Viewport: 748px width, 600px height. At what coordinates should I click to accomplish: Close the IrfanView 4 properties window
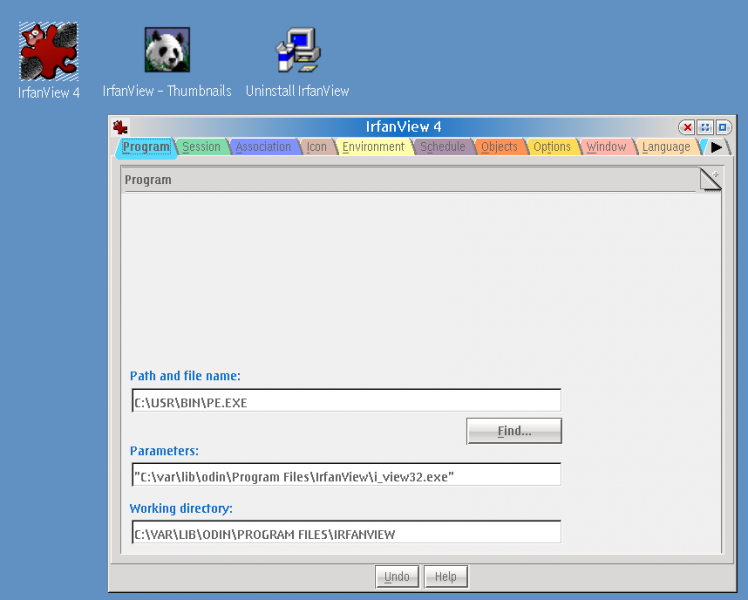(687, 127)
